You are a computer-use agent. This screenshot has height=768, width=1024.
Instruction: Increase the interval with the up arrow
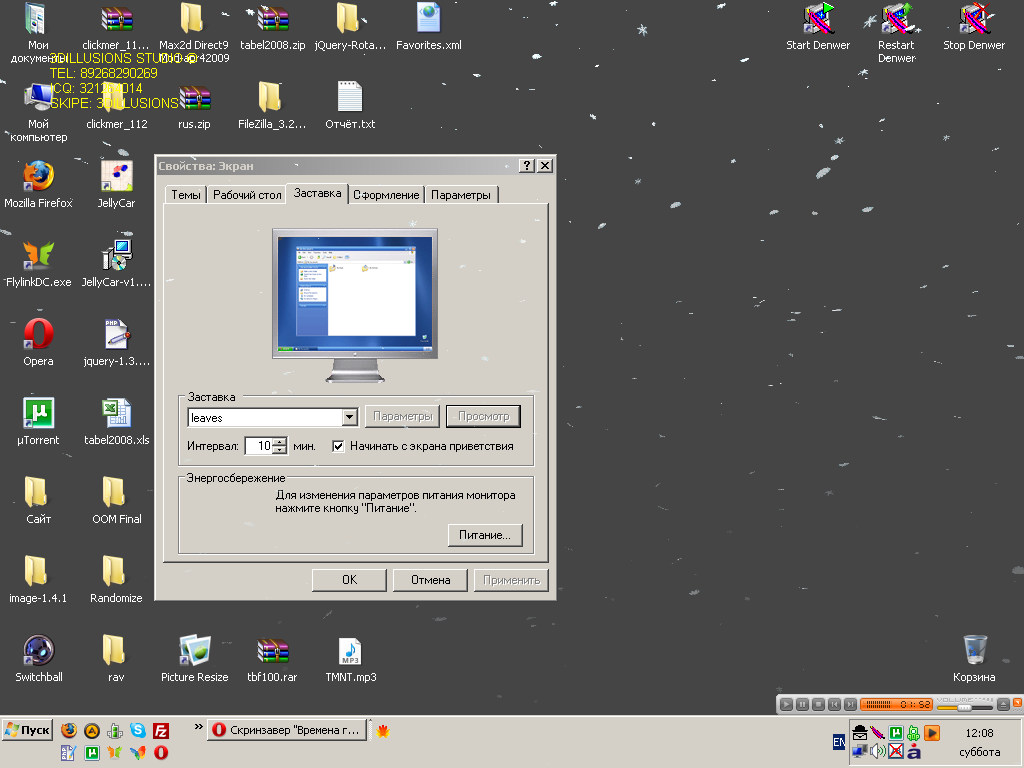click(x=280, y=442)
